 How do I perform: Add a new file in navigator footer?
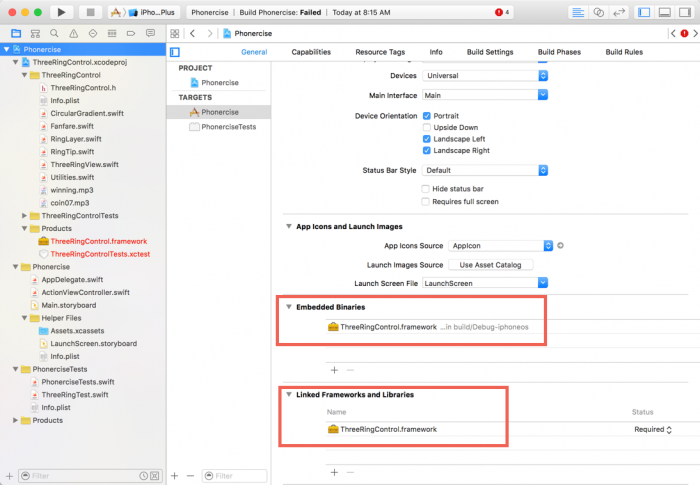pyautogui.click(x=9, y=476)
